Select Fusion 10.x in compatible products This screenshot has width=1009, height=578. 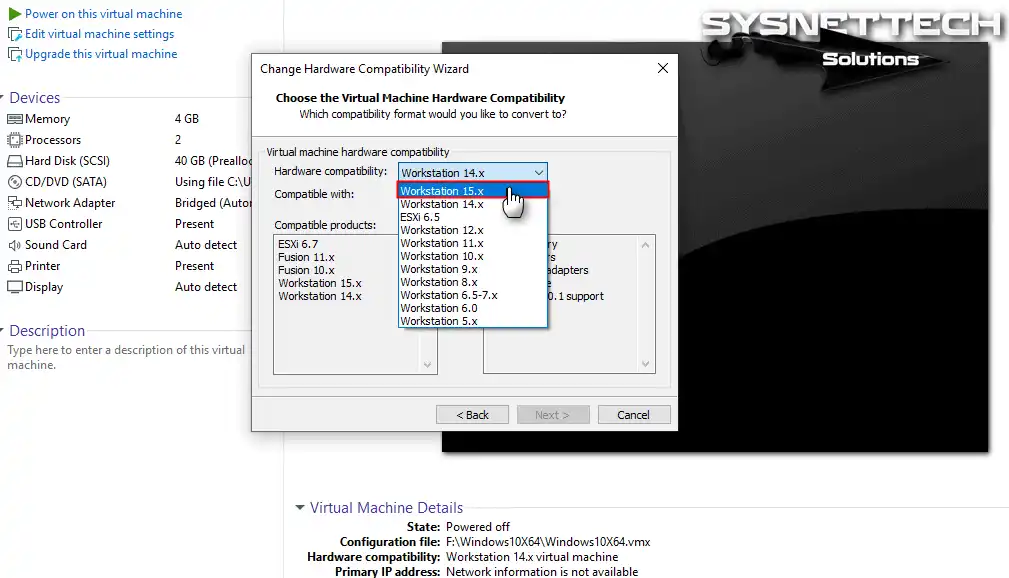coord(306,270)
